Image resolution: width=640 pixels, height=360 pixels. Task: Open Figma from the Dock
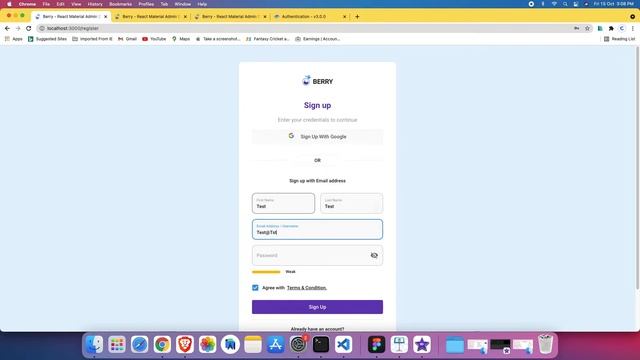click(376, 344)
